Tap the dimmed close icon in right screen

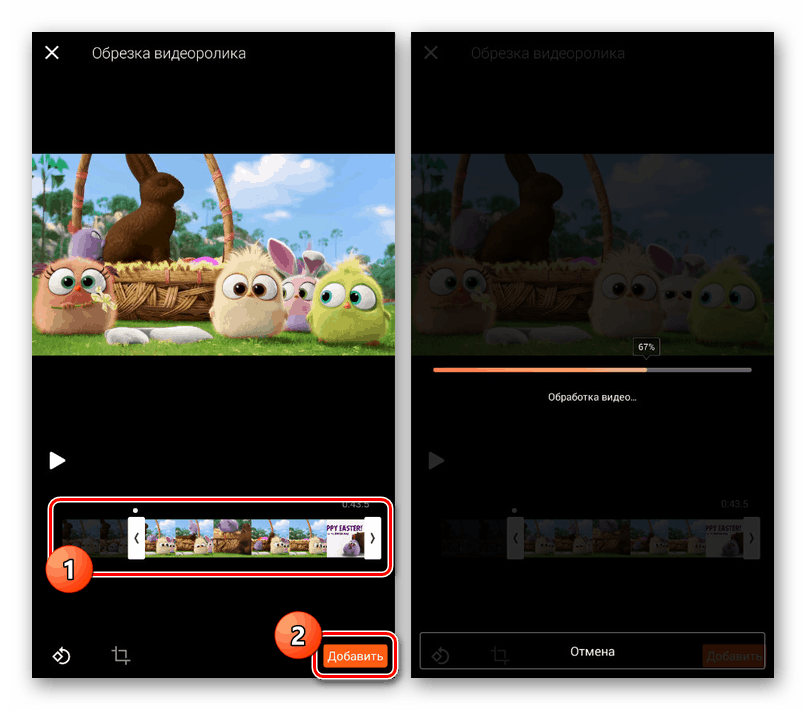point(431,52)
